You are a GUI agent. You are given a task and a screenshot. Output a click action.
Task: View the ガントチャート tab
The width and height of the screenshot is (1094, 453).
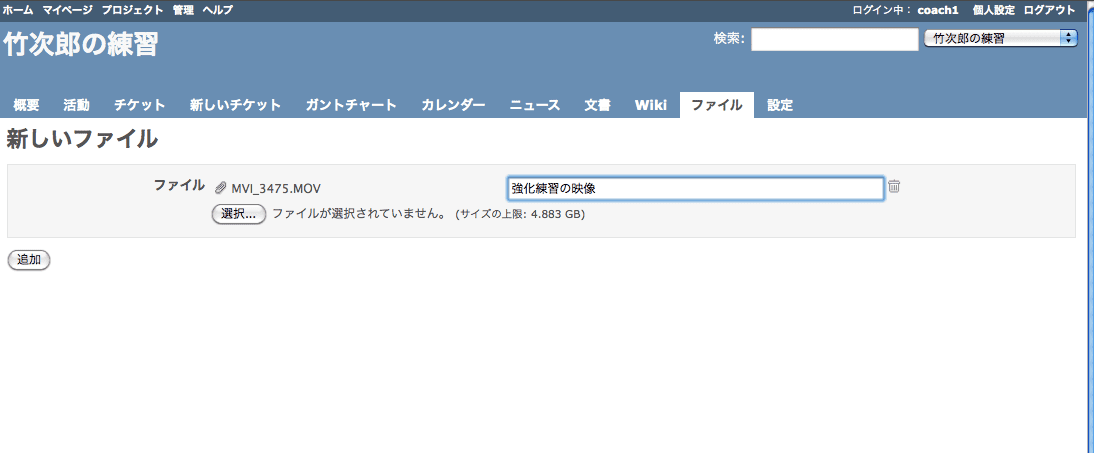coord(351,105)
